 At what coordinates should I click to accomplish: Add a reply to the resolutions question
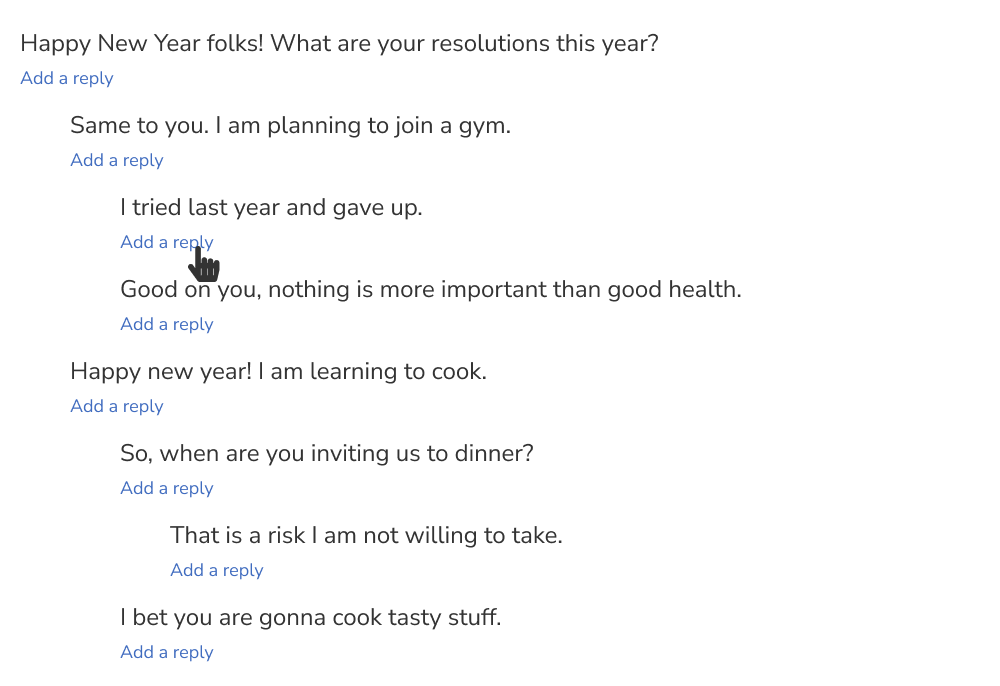67,78
